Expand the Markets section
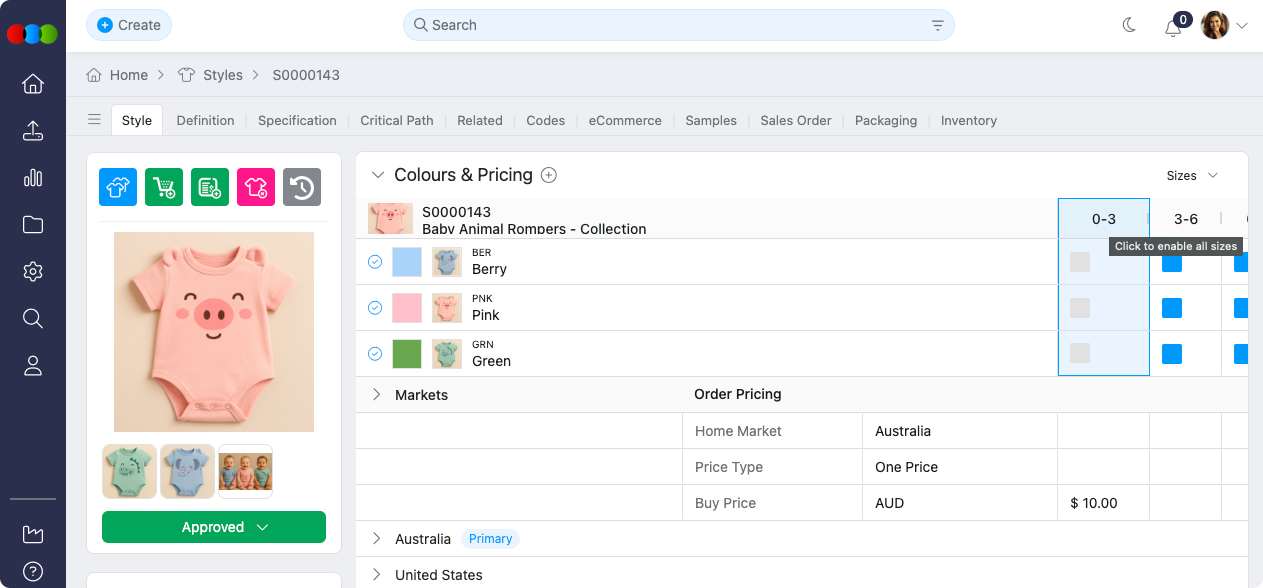This screenshot has width=1263, height=588. click(x=375, y=394)
